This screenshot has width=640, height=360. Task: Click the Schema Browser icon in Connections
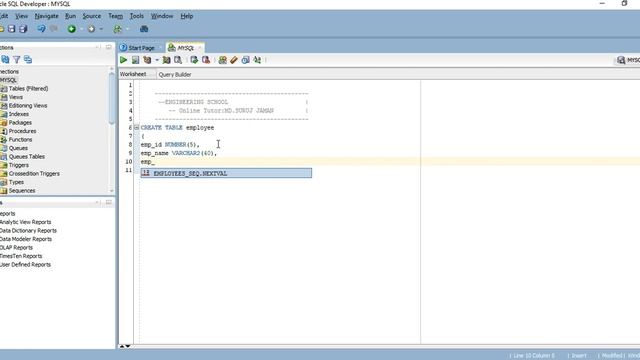(28, 60)
